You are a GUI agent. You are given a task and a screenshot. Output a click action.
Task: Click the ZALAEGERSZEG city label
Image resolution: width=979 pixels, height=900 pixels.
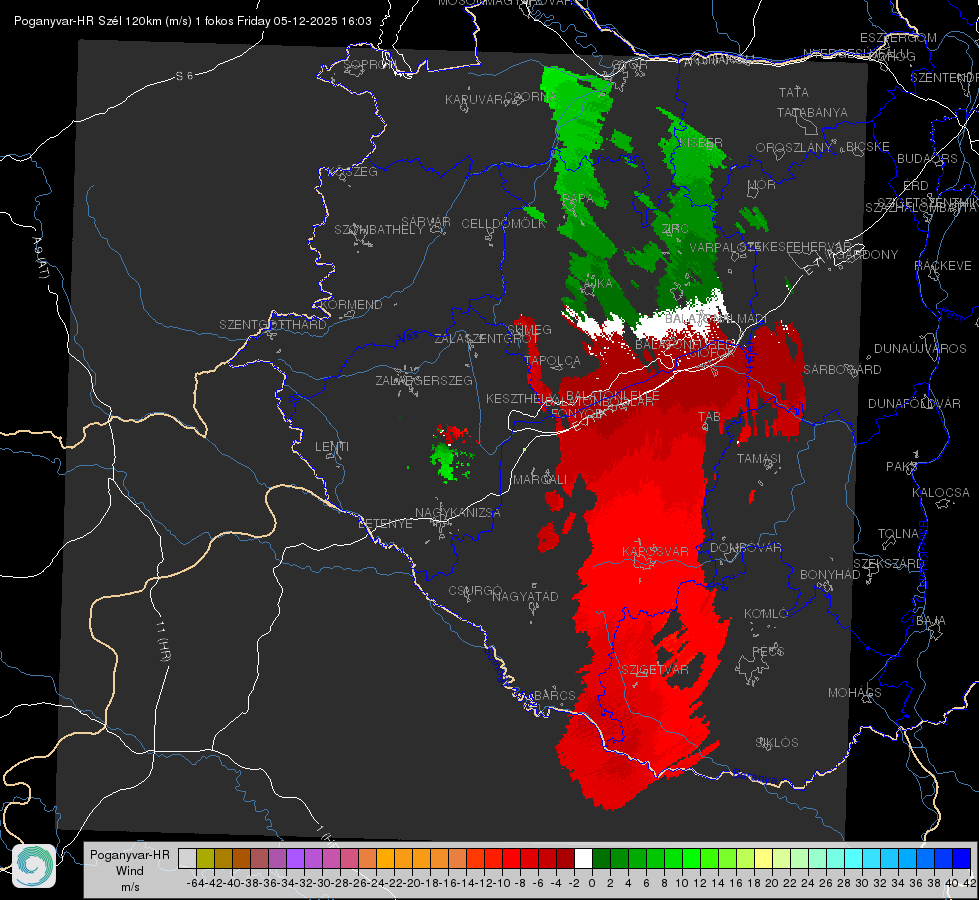click(x=424, y=380)
